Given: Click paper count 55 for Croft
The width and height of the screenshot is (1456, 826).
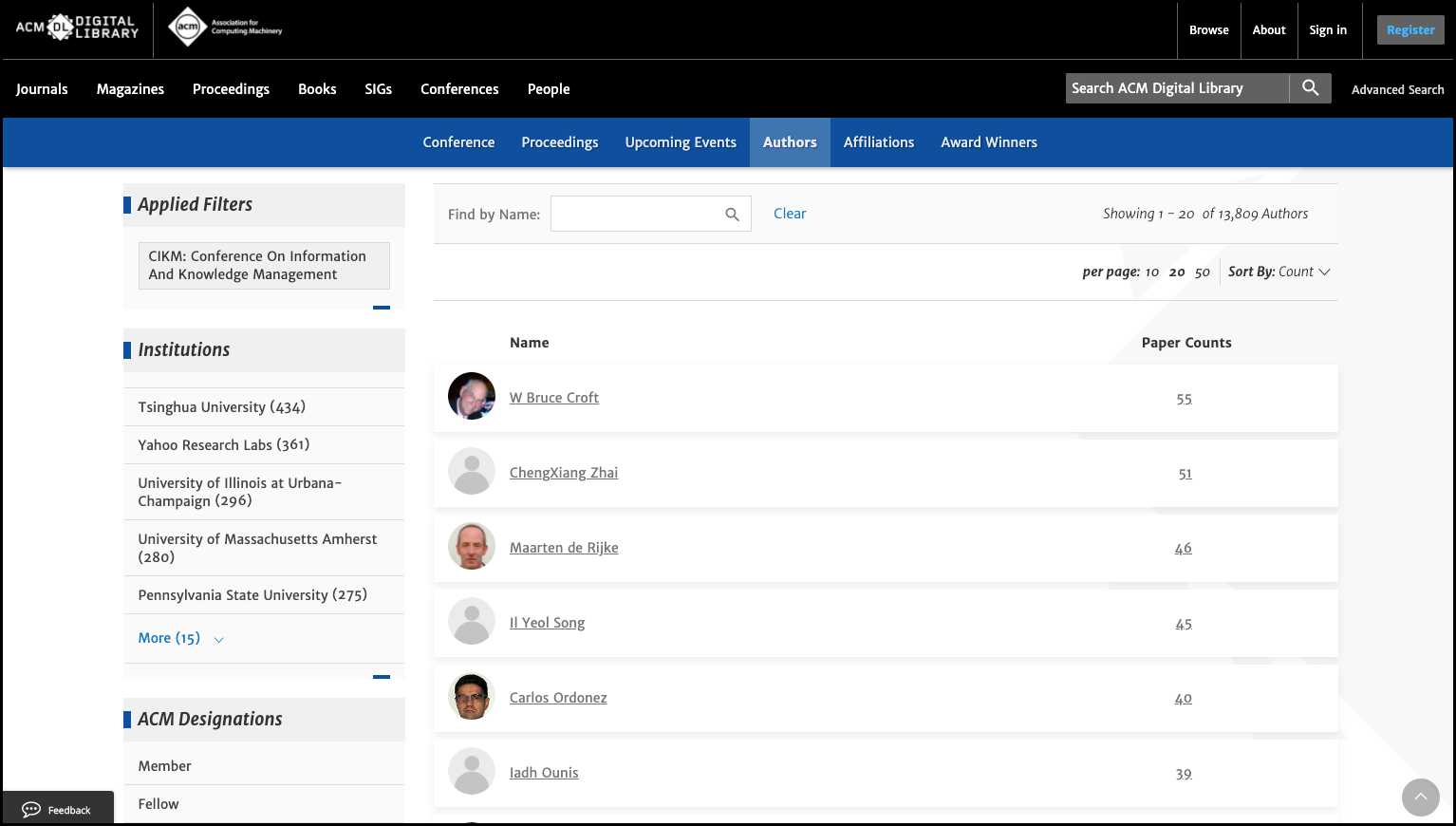Looking at the screenshot, I should 1184,400.
